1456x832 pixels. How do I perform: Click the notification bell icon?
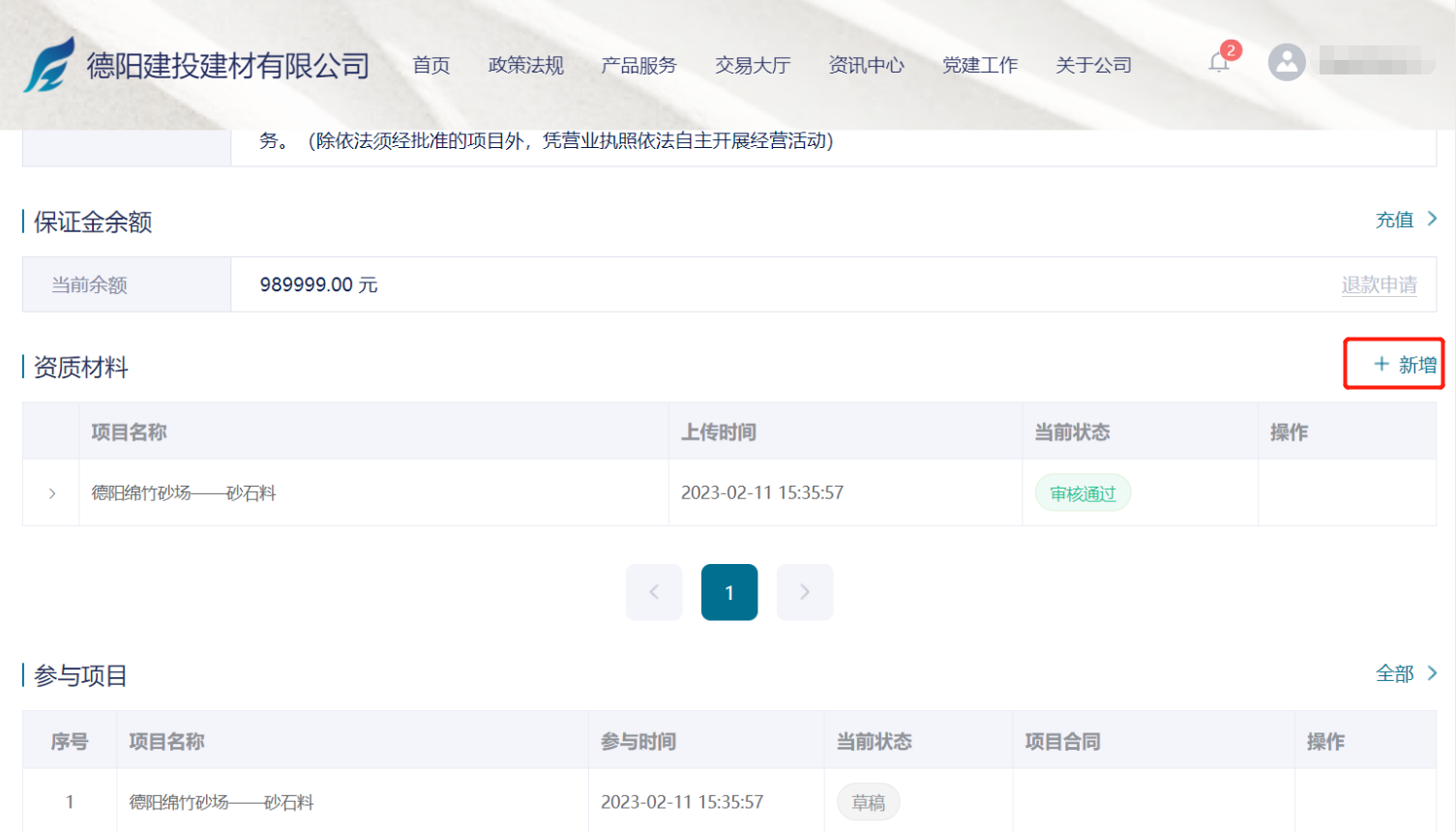pos(1218,64)
